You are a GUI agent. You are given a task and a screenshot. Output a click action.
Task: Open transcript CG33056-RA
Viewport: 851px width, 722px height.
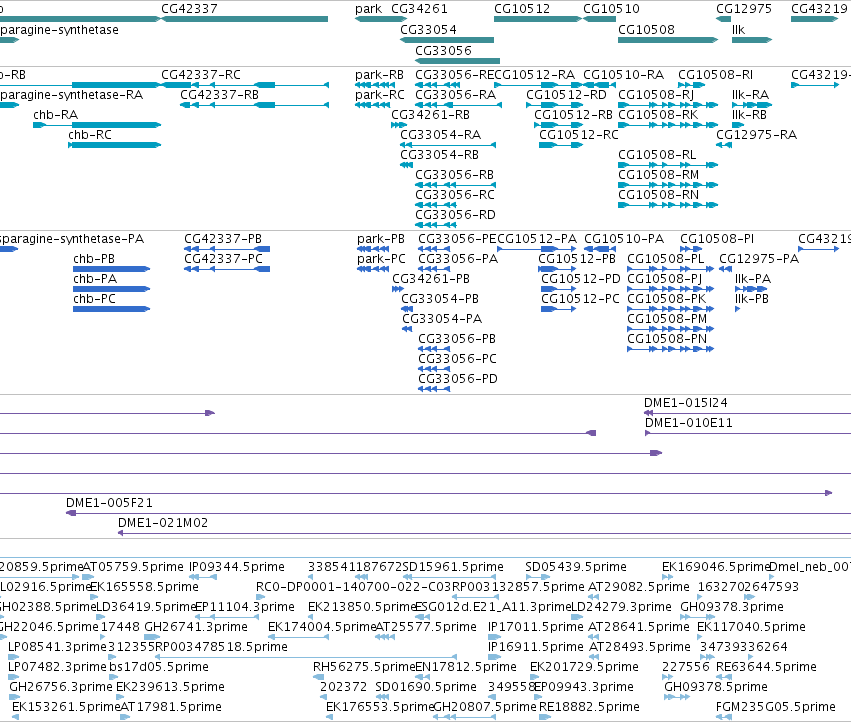point(456,95)
